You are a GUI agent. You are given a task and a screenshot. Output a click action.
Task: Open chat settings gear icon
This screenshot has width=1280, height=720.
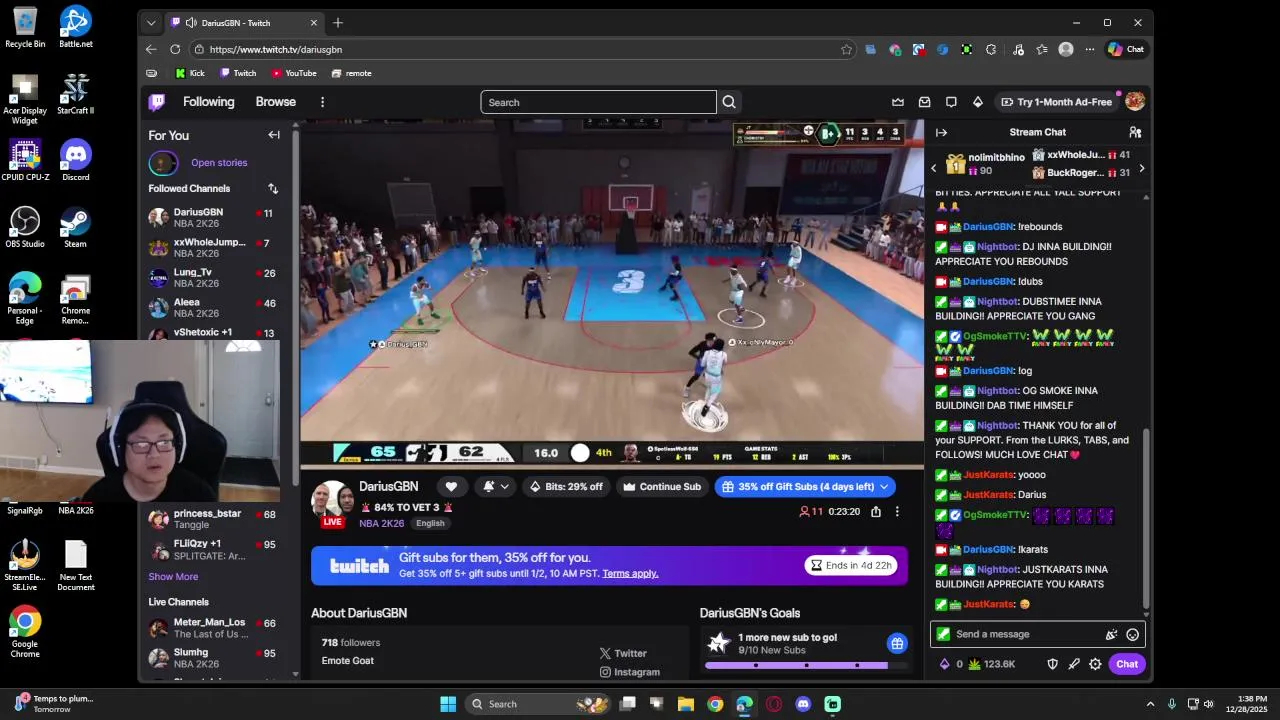1095,664
